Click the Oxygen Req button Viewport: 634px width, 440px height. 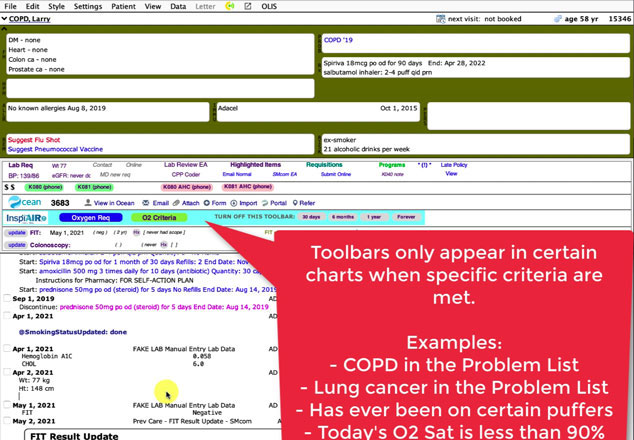coord(91,217)
